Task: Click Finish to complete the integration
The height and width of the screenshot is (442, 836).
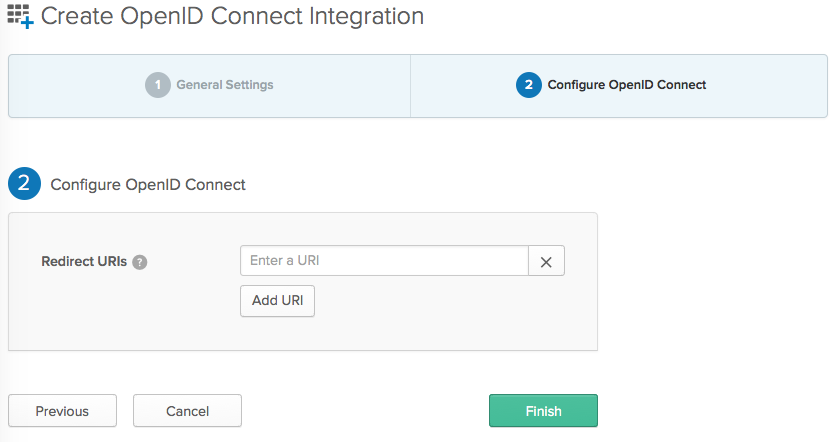Action: pyautogui.click(x=543, y=411)
